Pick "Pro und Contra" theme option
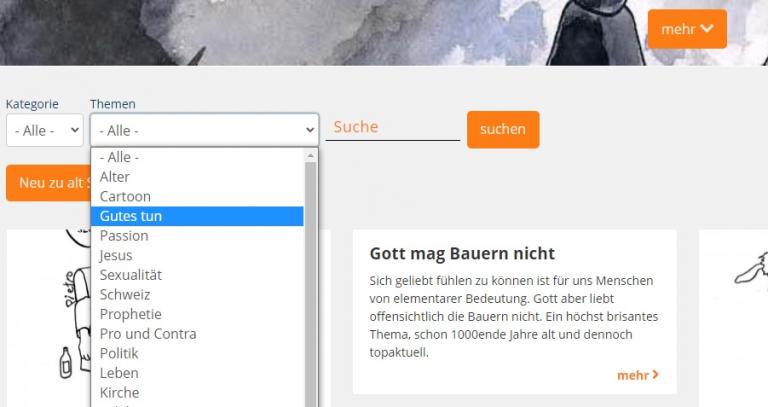This screenshot has height=407, width=768. [148, 334]
